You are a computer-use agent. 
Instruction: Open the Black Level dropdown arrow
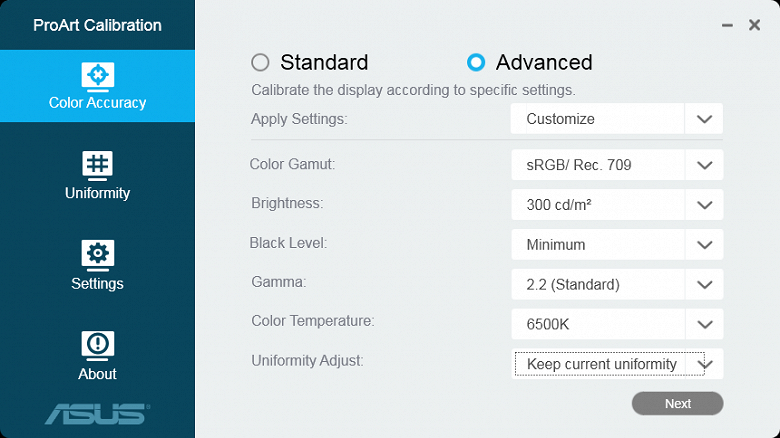click(x=704, y=244)
